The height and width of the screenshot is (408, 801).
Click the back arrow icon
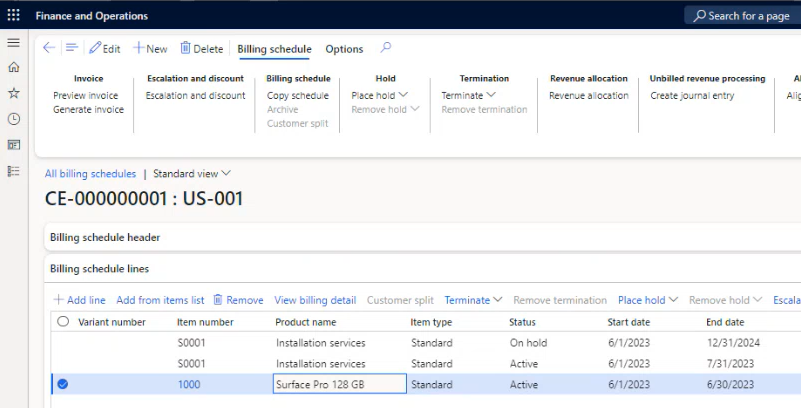(x=49, y=48)
